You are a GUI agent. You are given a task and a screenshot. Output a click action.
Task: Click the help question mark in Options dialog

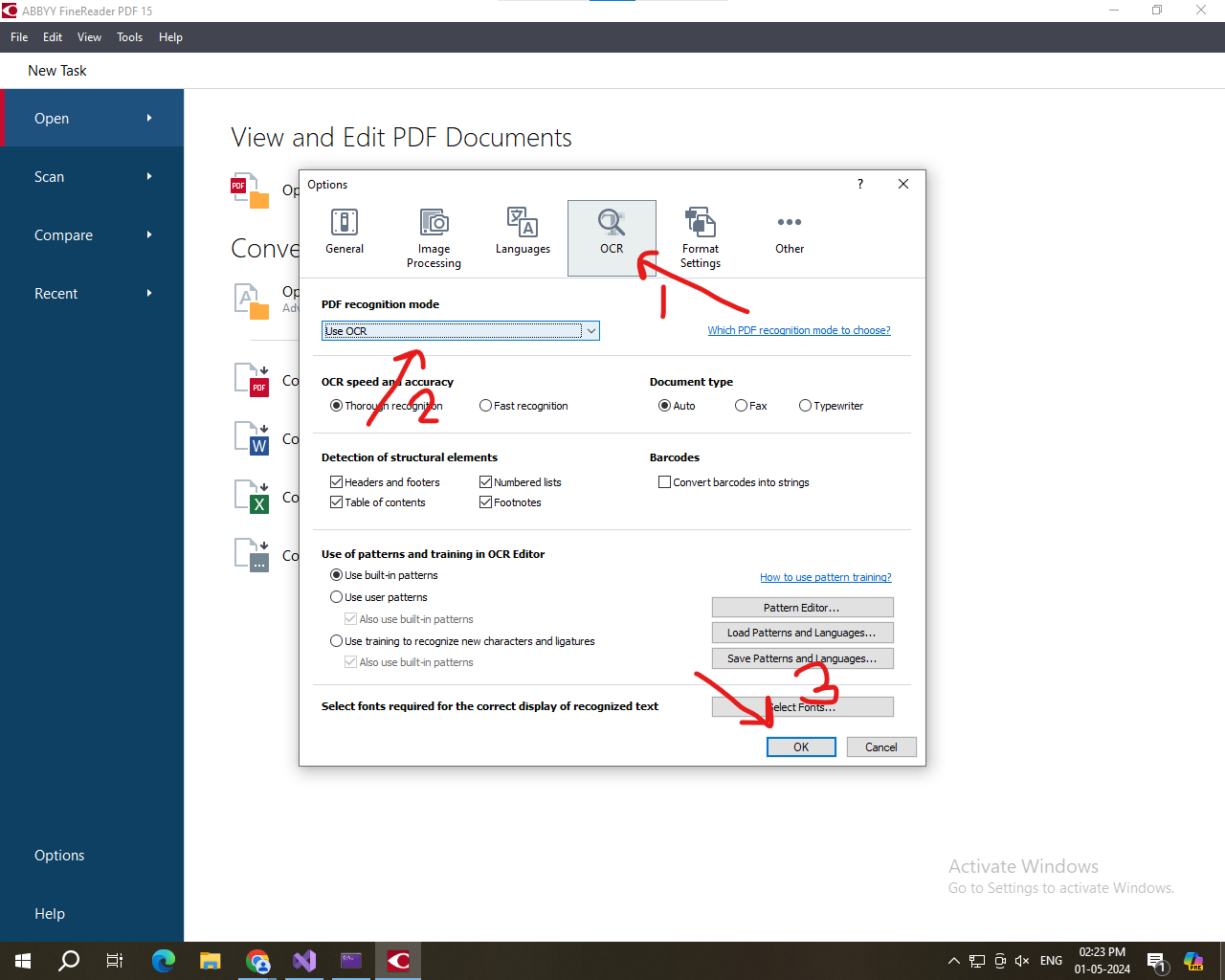point(859,184)
